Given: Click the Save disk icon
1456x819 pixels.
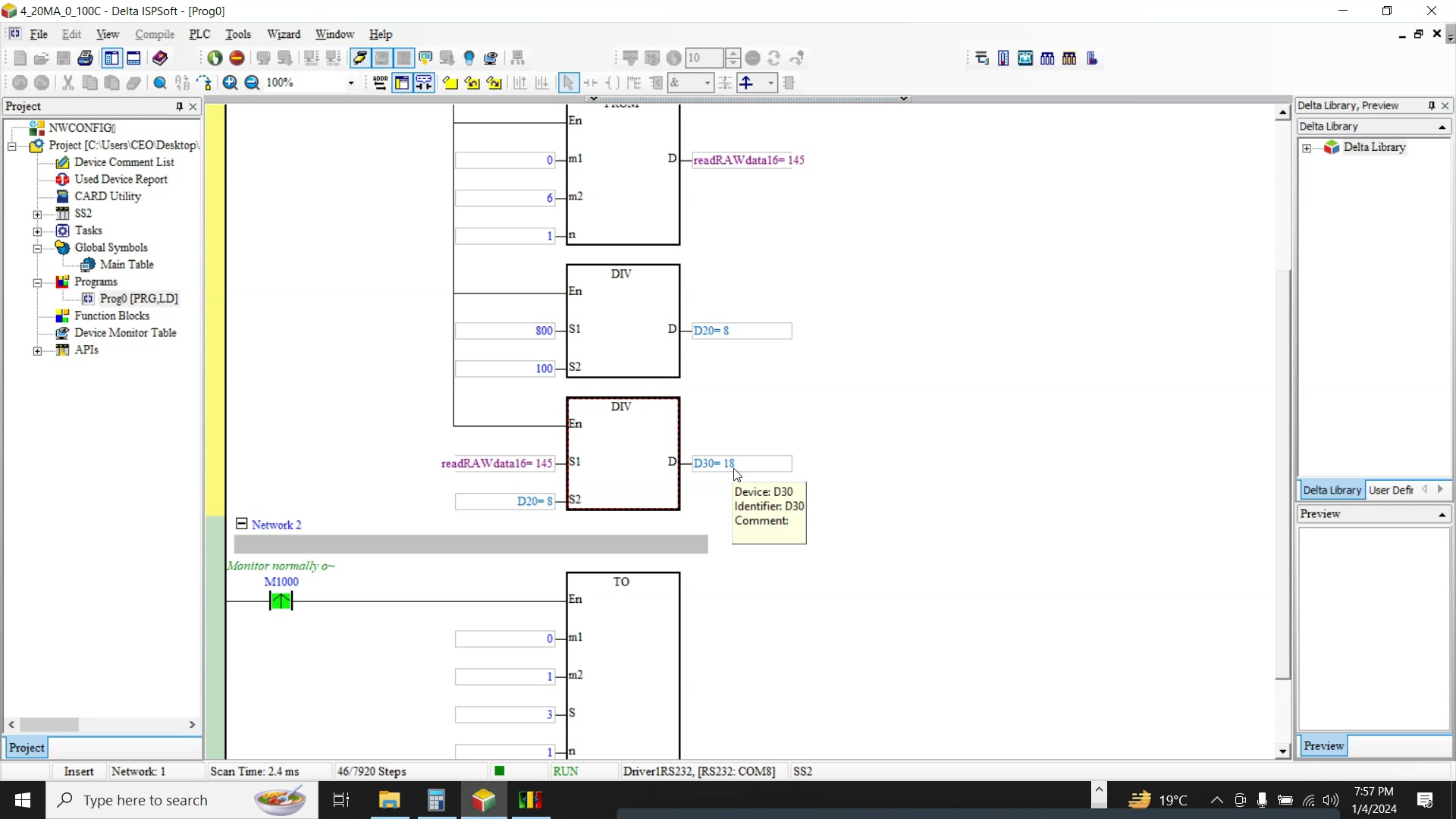Looking at the screenshot, I should point(64,58).
